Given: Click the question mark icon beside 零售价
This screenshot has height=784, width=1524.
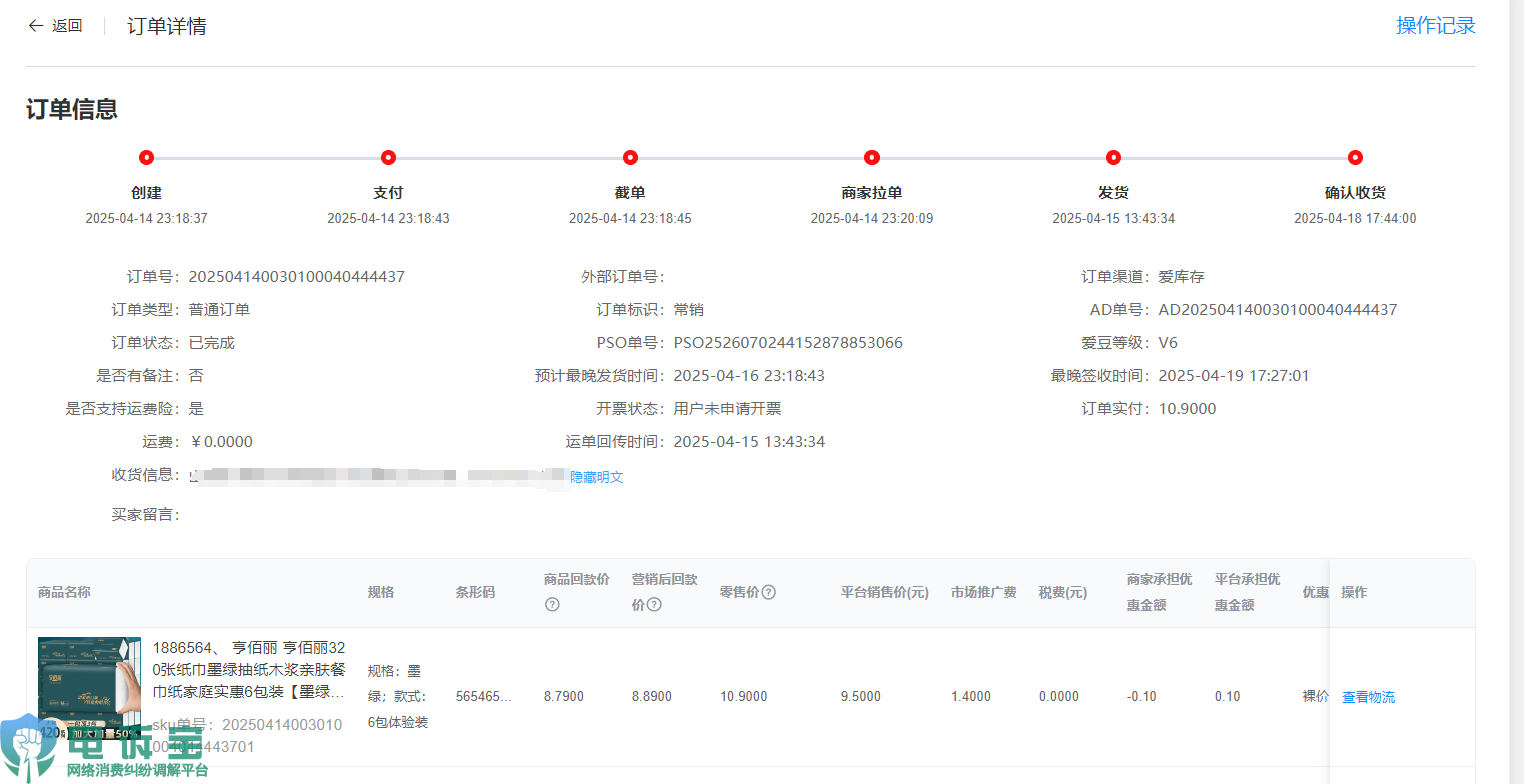Looking at the screenshot, I should tap(769, 592).
